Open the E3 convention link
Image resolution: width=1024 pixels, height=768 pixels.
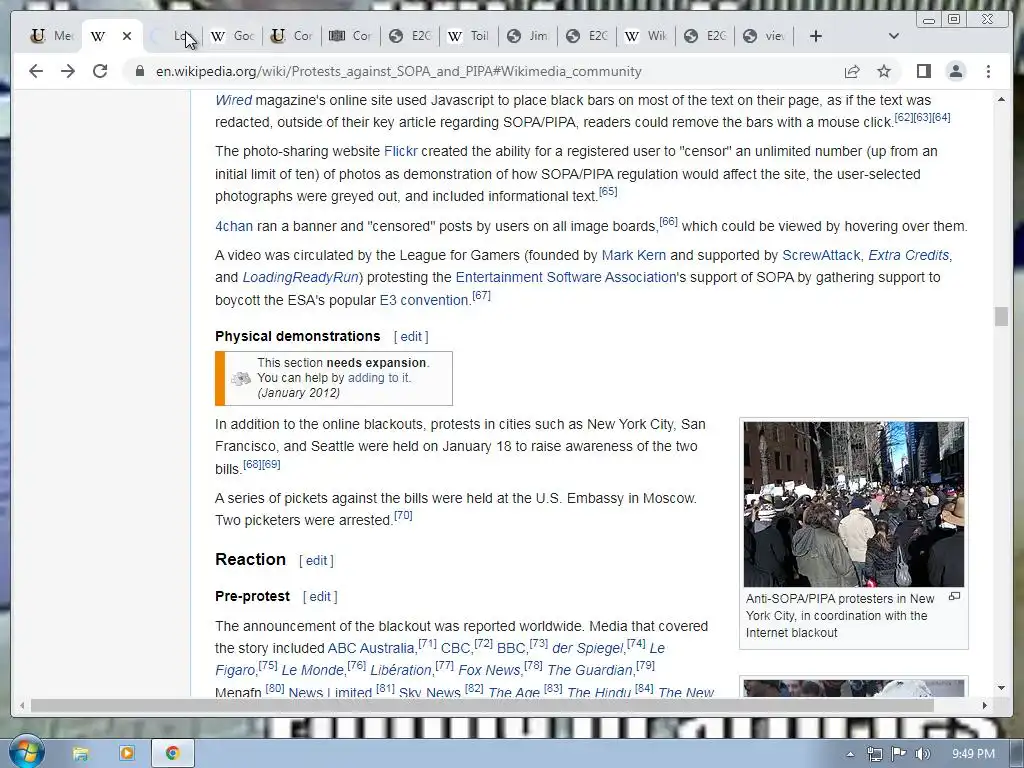424,300
